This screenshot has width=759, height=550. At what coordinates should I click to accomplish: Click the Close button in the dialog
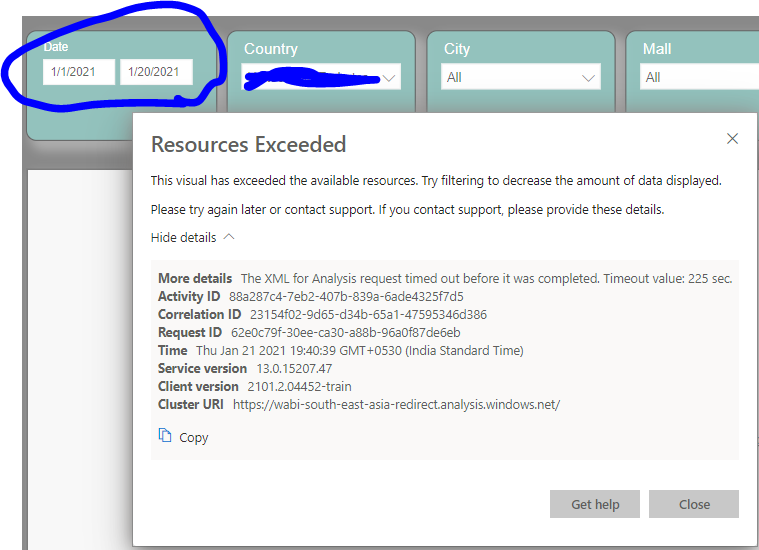694,504
